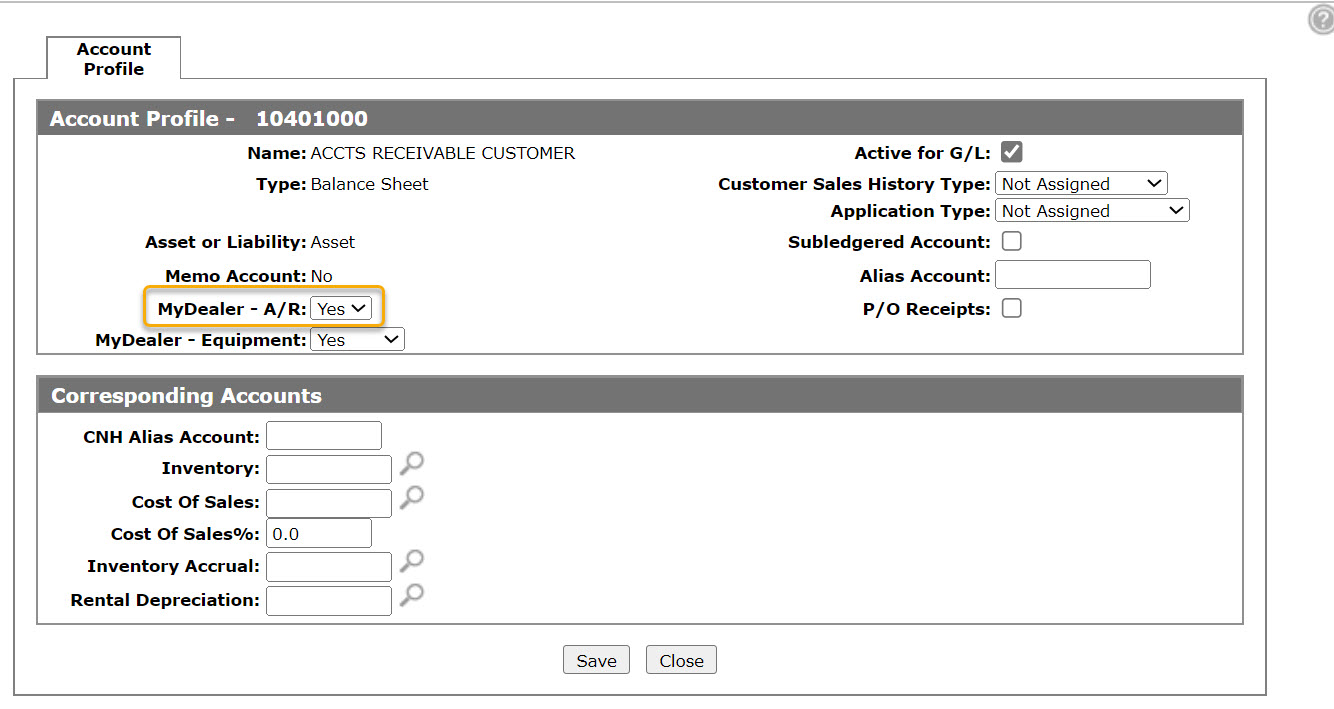The image size is (1334, 709).
Task: Click the Inventory account input field
Action: (x=329, y=469)
